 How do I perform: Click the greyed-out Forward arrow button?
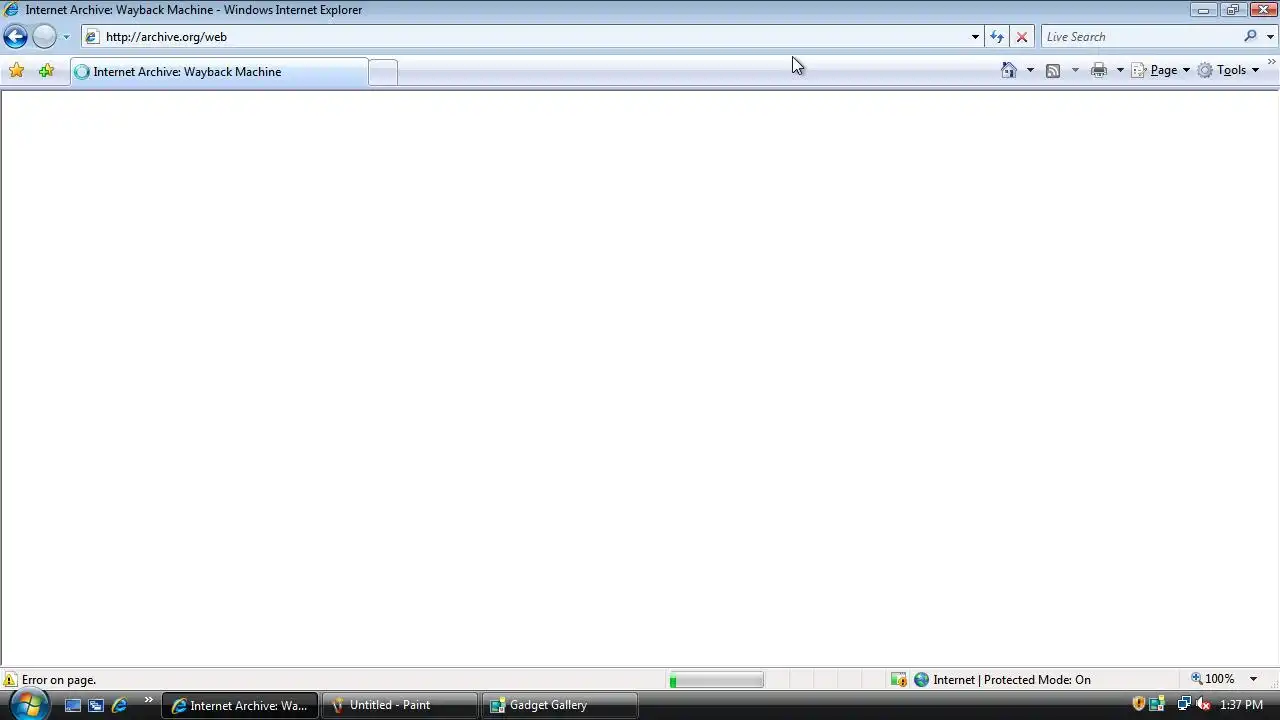[x=44, y=37]
